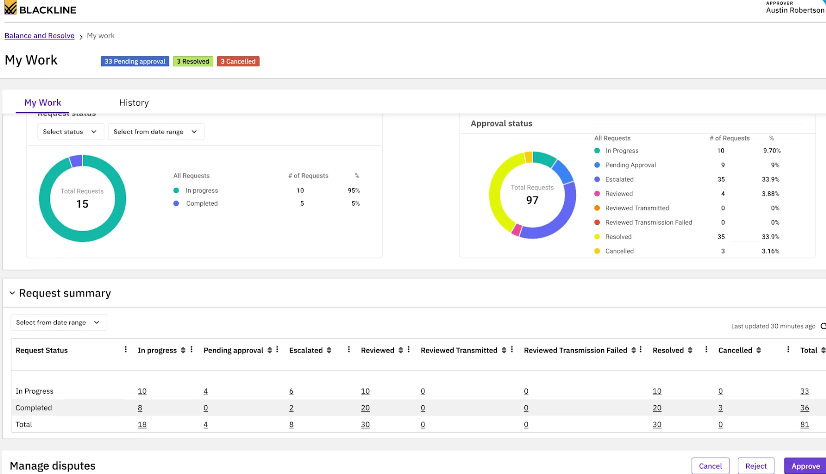This screenshot has height=474, width=826.
Task: Open Escalated column kebab menu
Action: [x=349, y=350]
